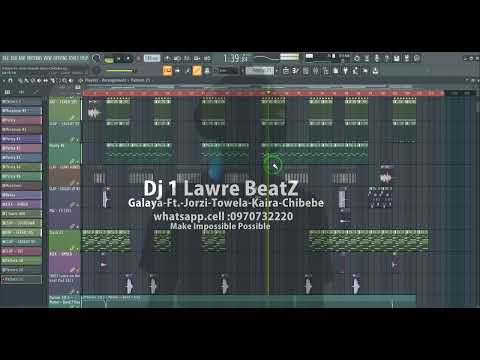Adjust the main volume knob
Image resolution: width=480 pixels, height=360 pixels.
[97, 58]
